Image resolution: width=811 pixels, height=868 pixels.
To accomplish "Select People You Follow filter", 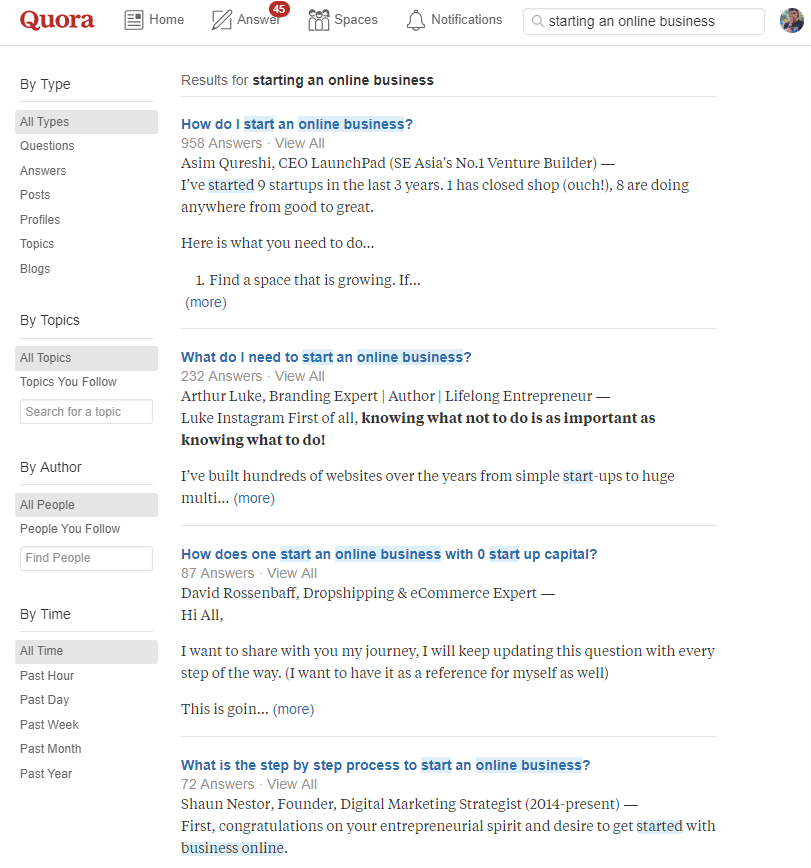I will pyautogui.click(x=70, y=529).
